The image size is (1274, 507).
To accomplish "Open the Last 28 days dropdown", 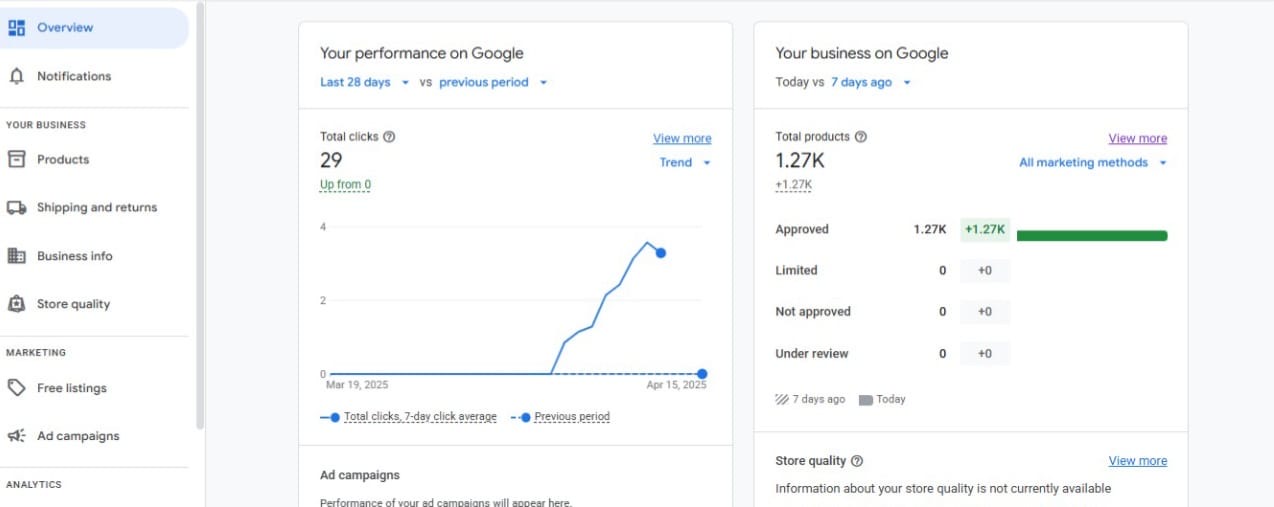I will [x=365, y=82].
